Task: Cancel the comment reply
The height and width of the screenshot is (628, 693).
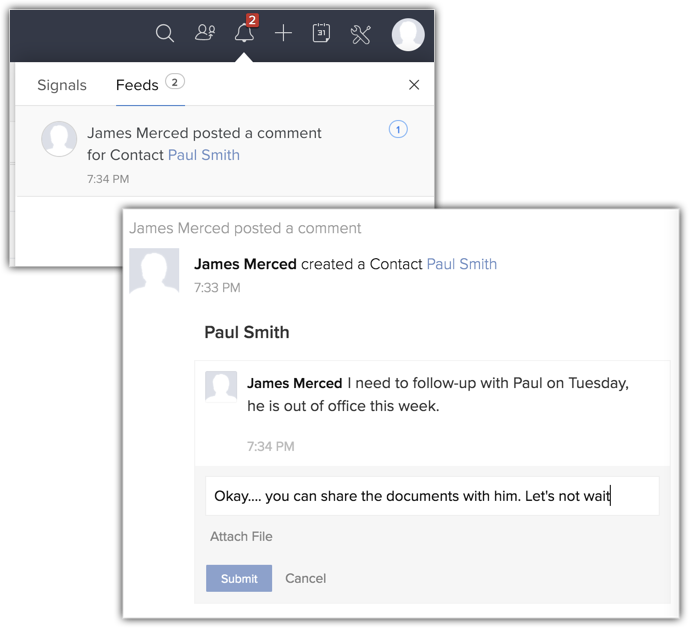Action: coord(305,578)
